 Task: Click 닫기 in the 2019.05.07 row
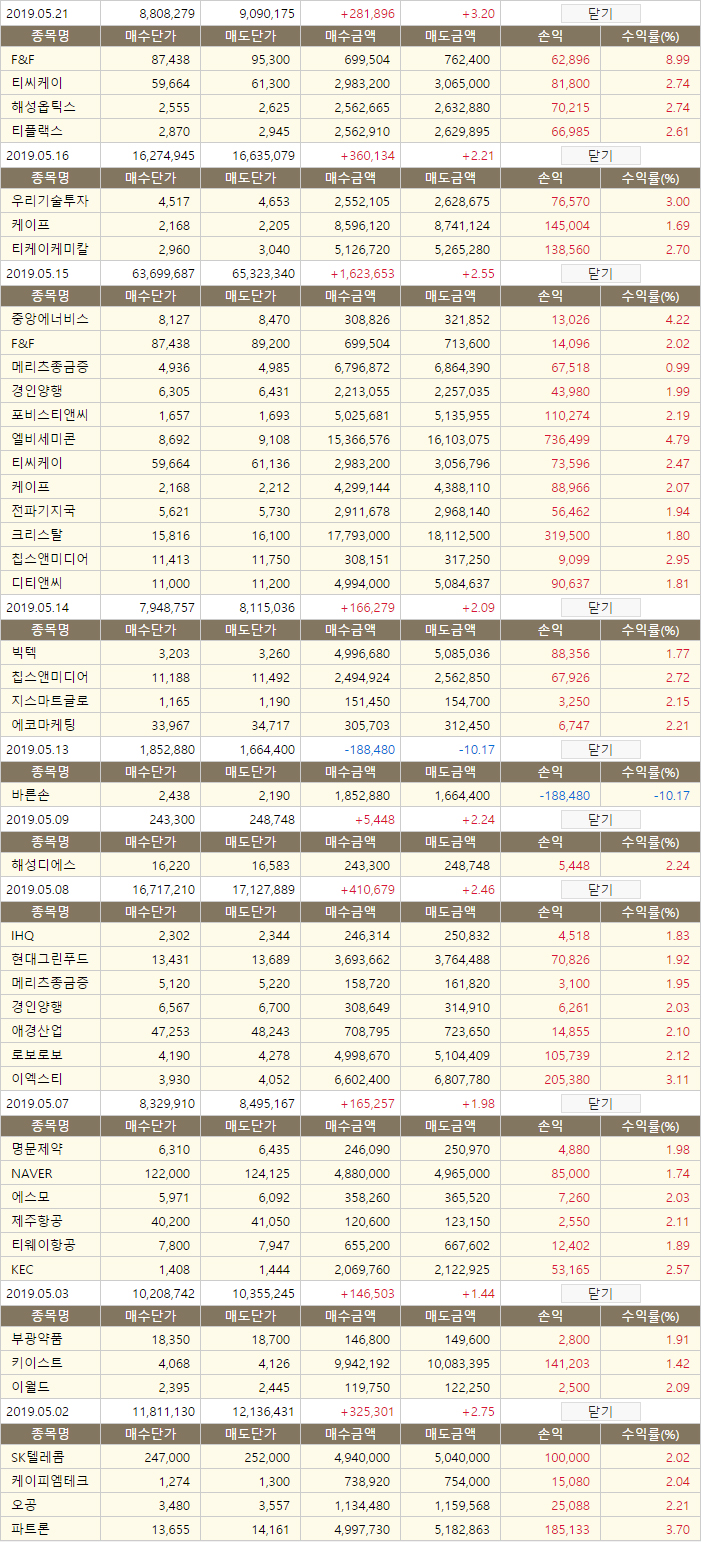(x=600, y=1104)
